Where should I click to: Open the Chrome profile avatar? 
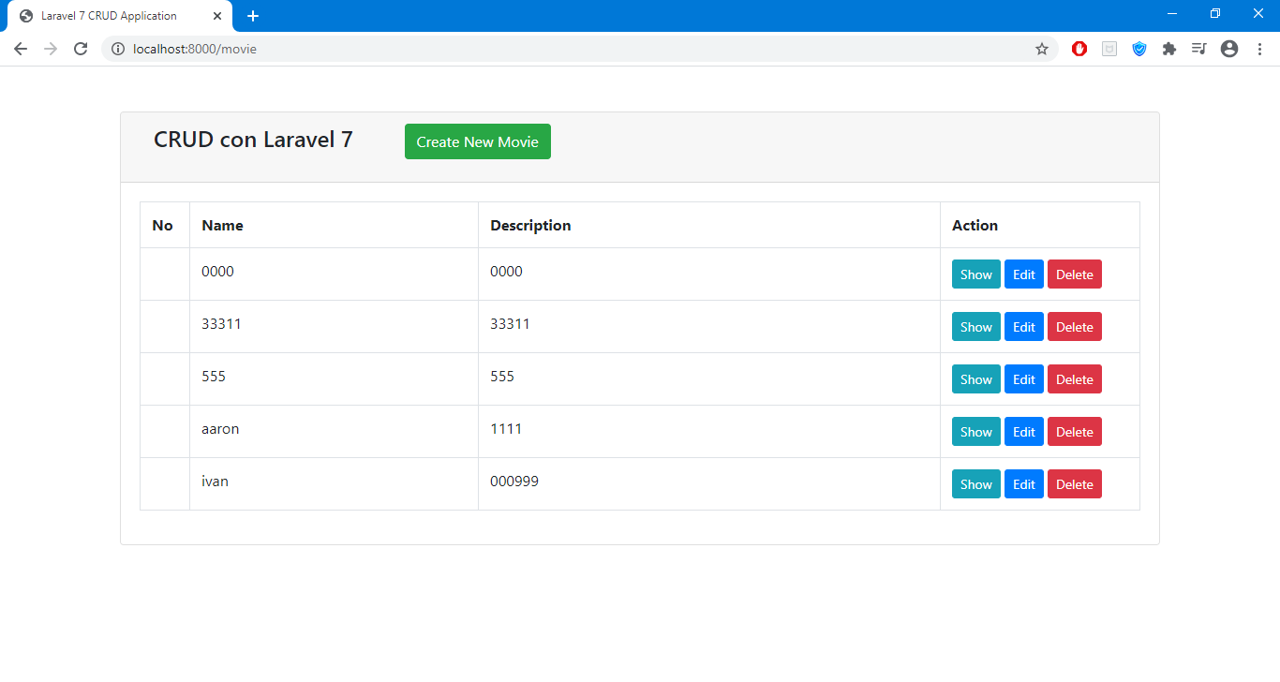pyautogui.click(x=1229, y=49)
